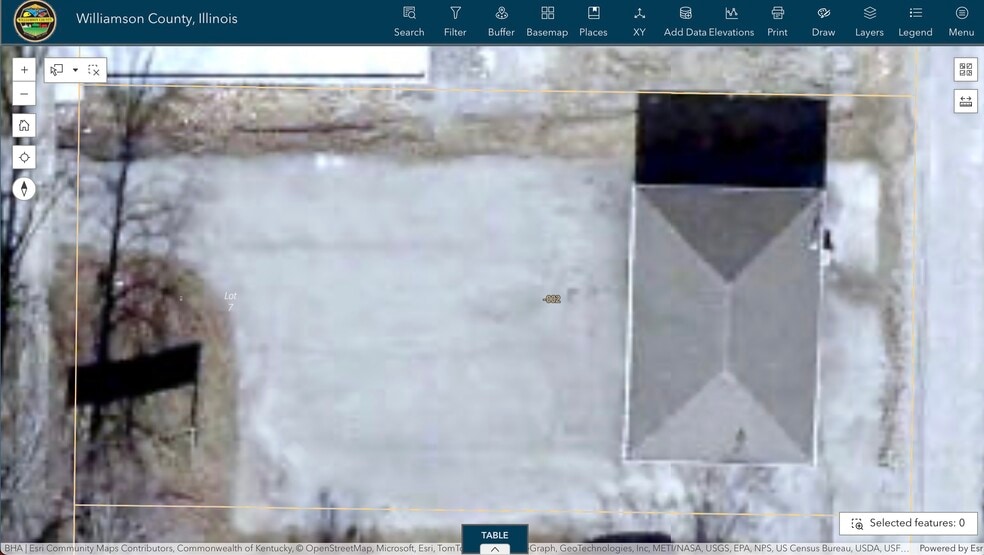The width and height of the screenshot is (984, 555).
Task: Expand the TABLE panel at bottom
Action: click(x=494, y=540)
